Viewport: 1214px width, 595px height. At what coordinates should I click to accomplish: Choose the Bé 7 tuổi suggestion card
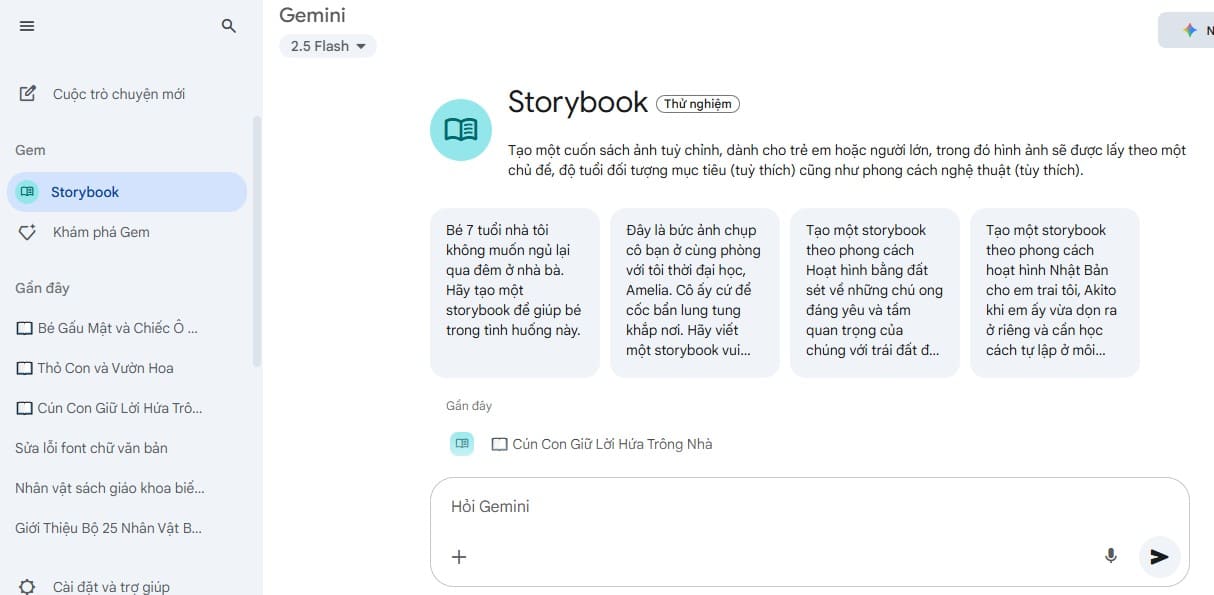(x=514, y=292)
